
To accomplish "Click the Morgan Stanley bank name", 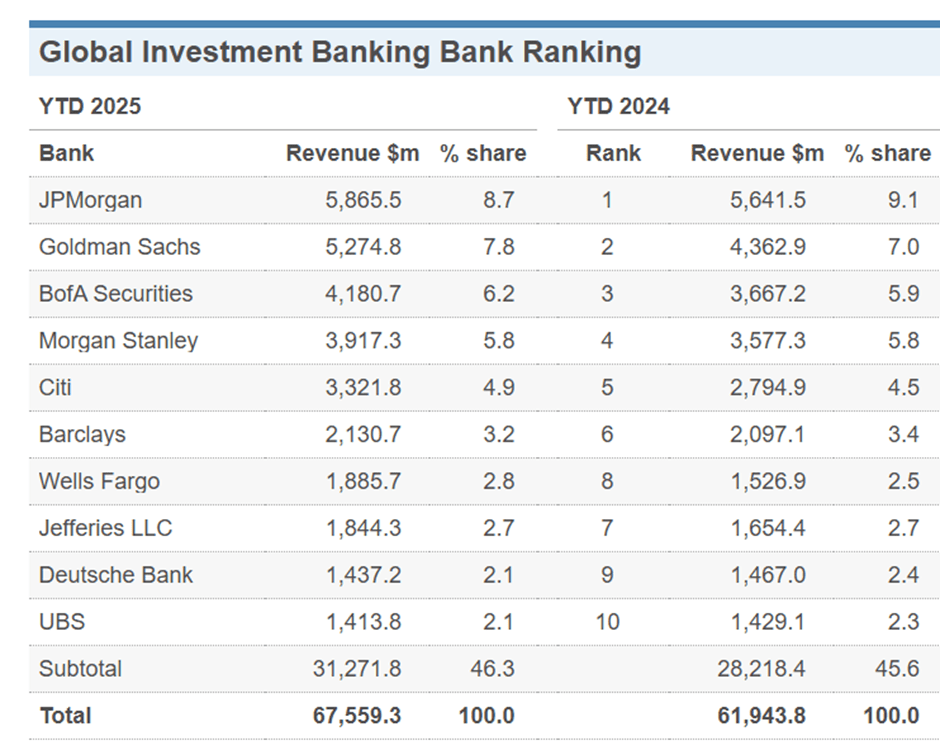I will coord(118,341).
